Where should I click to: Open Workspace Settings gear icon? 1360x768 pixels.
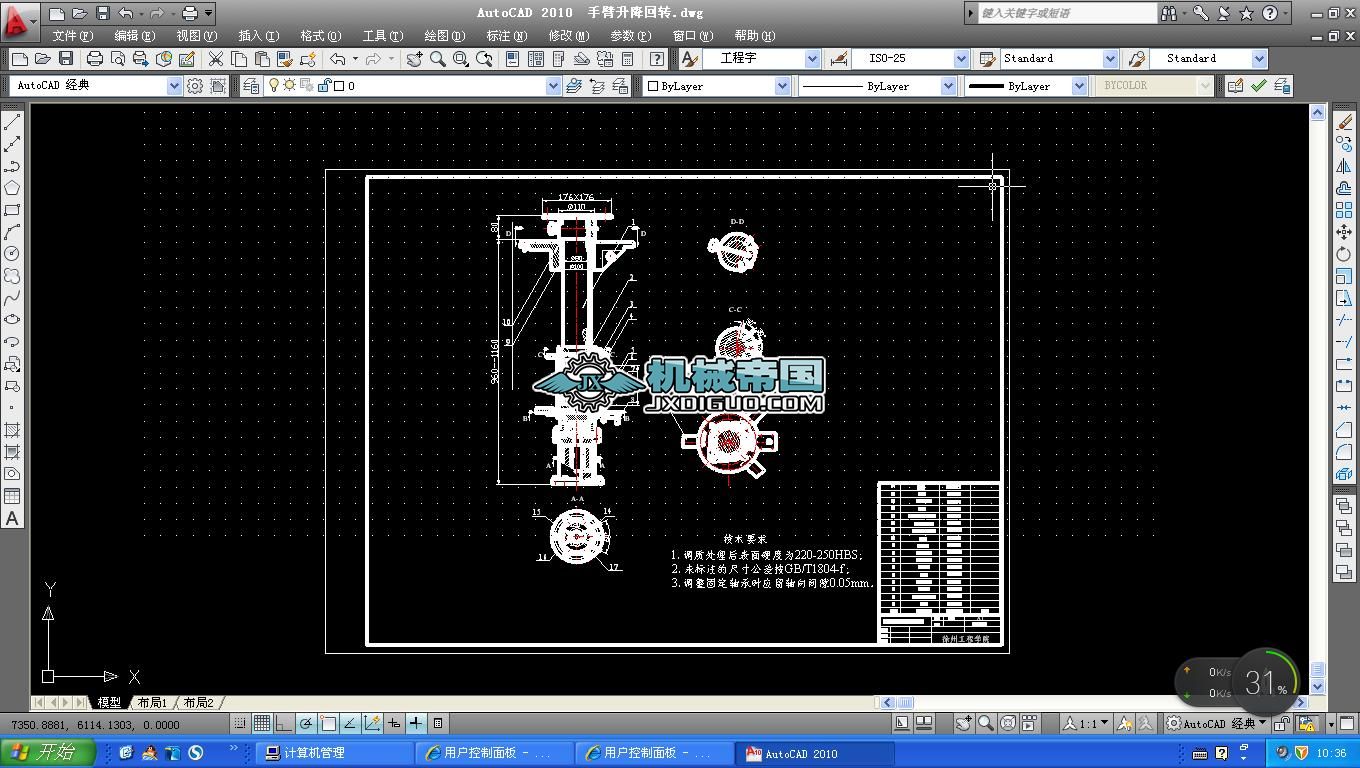[195, 86]
